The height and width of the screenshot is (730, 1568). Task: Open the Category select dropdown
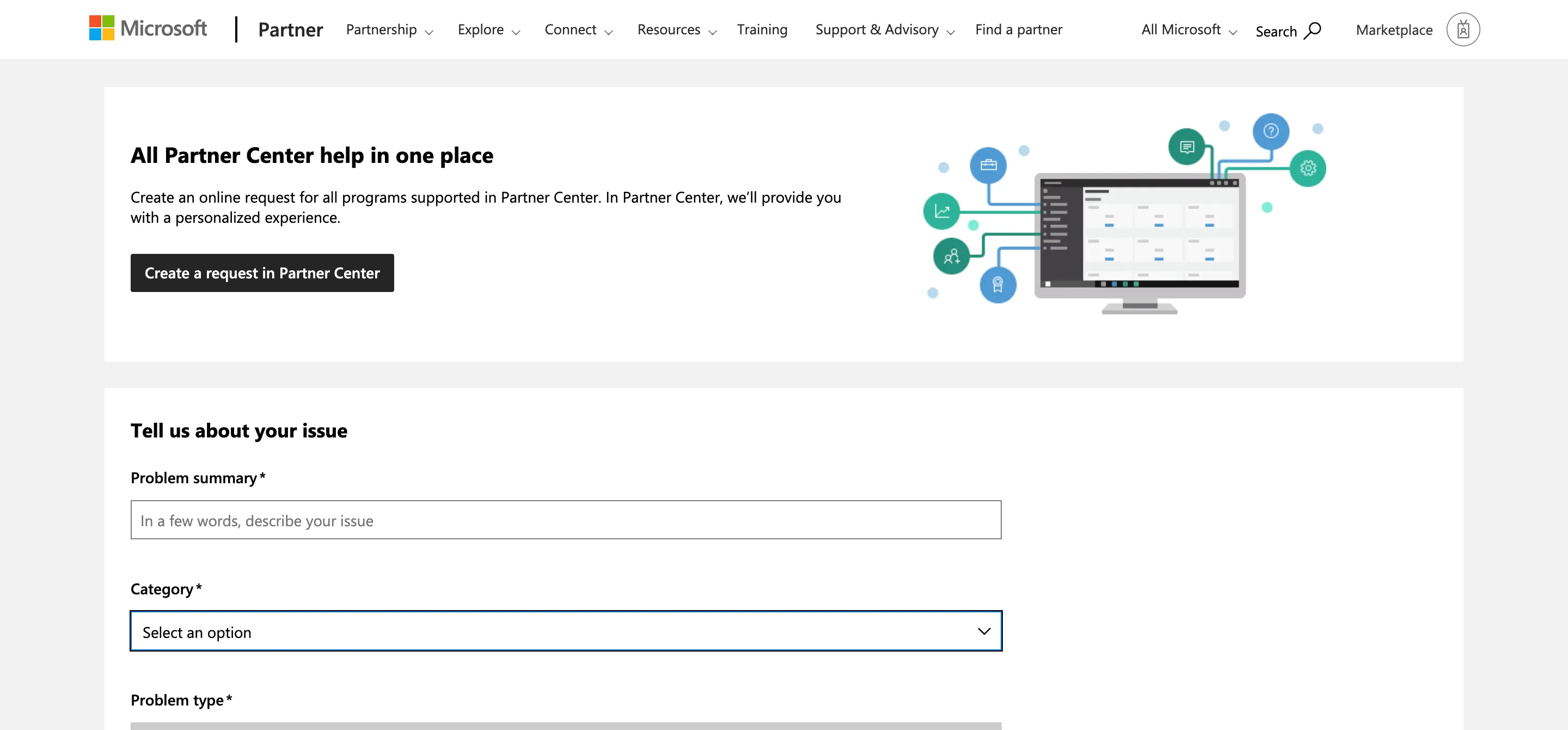(566, 631)
